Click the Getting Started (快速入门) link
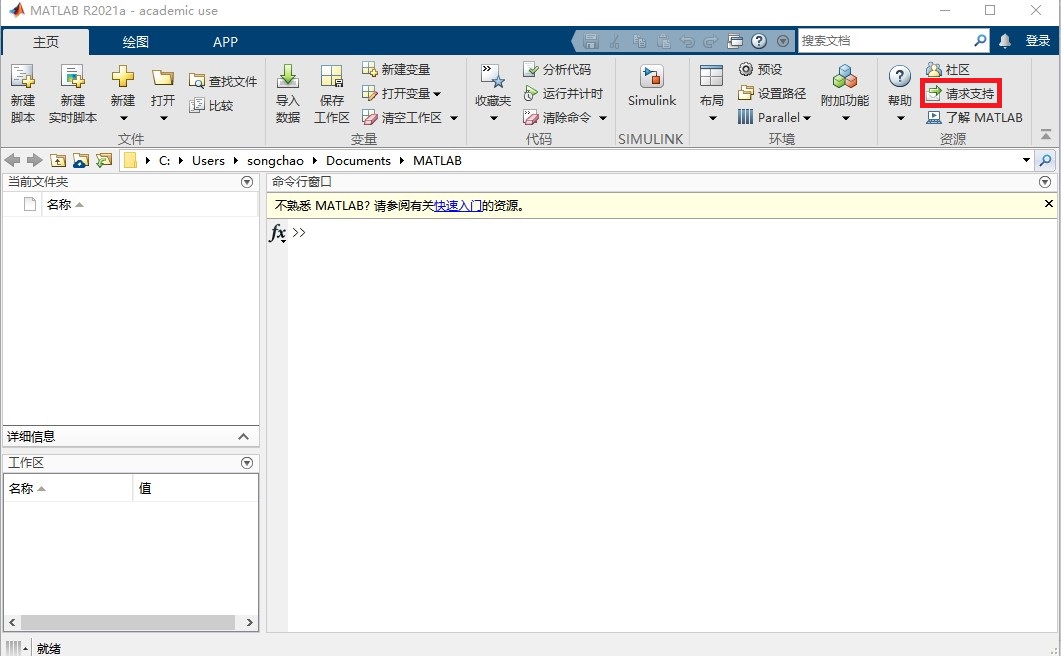Screen dimensions: 1061x656 457,206
